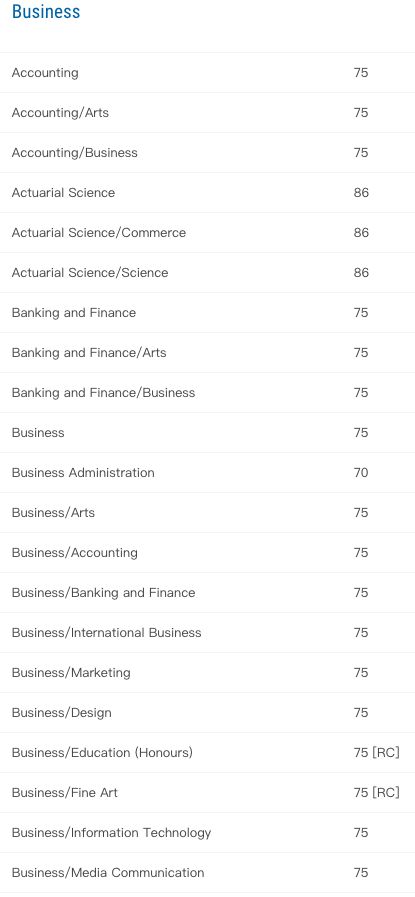Select the Business/Arts row
Screen dimensions: 415x897
[207, 513]
